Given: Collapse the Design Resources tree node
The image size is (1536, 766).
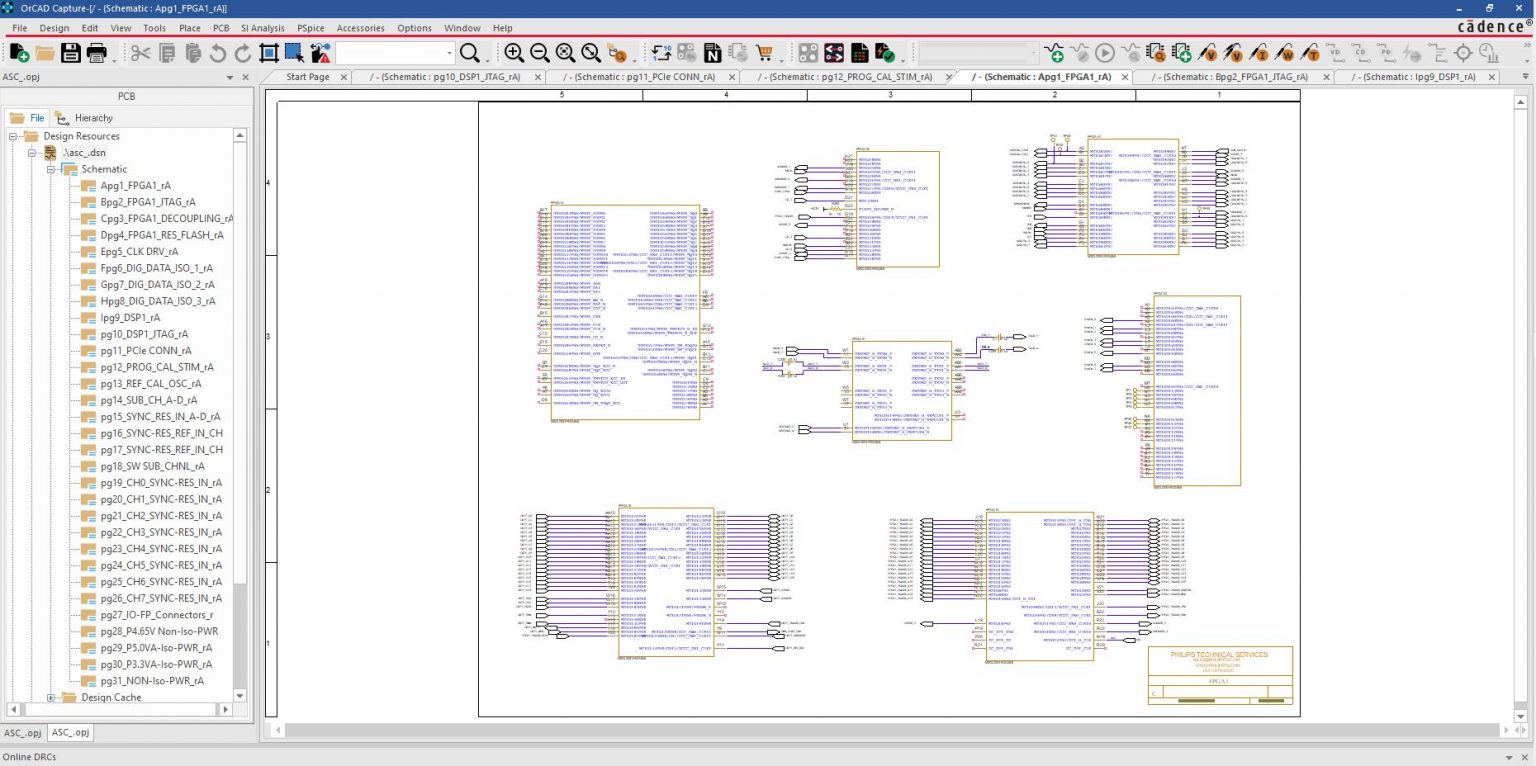Looking at the screenshot, I should 13,136.
